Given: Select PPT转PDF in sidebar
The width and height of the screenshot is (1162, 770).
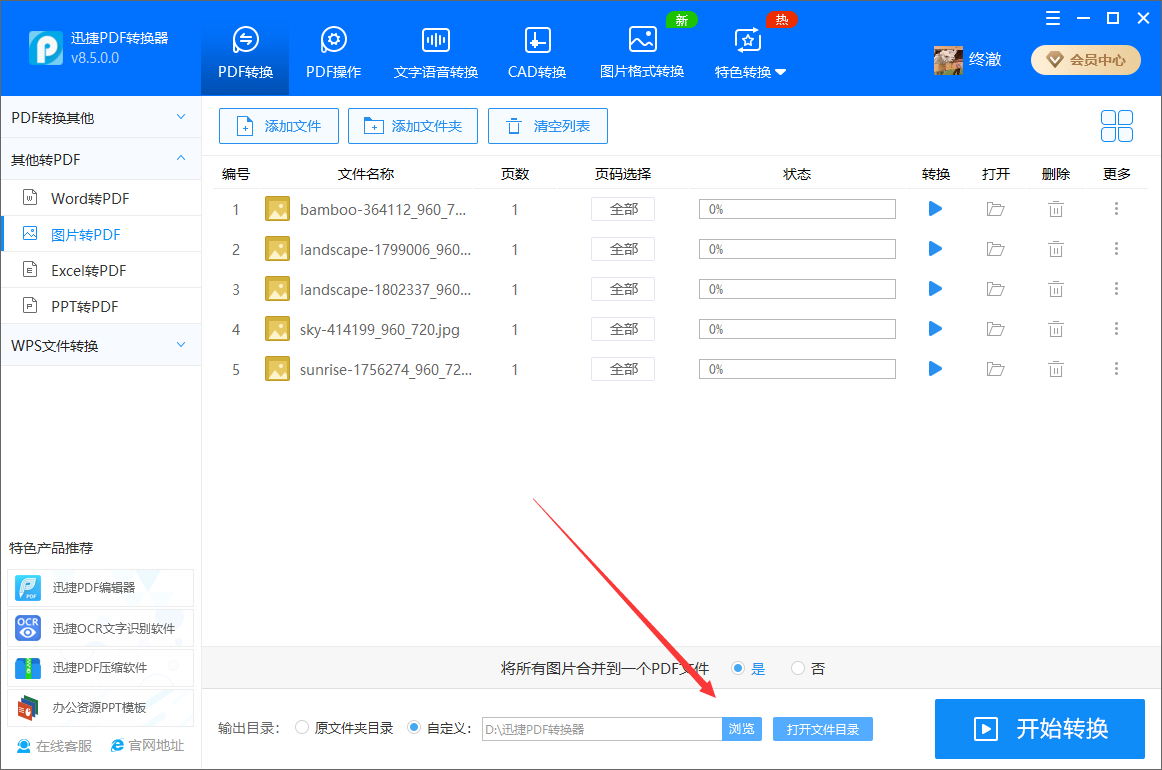Looking at the screenshot, I should (101, 306).
